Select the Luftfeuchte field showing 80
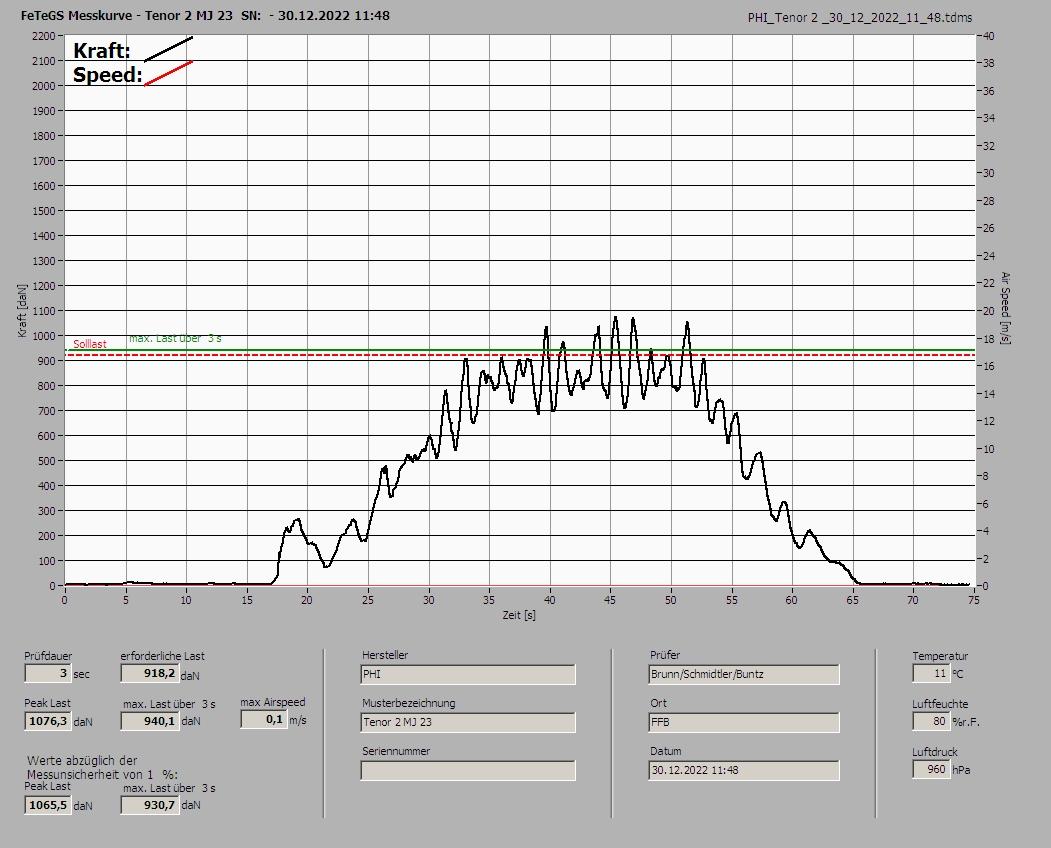1051x848 pixels. [x=930, y=721]
